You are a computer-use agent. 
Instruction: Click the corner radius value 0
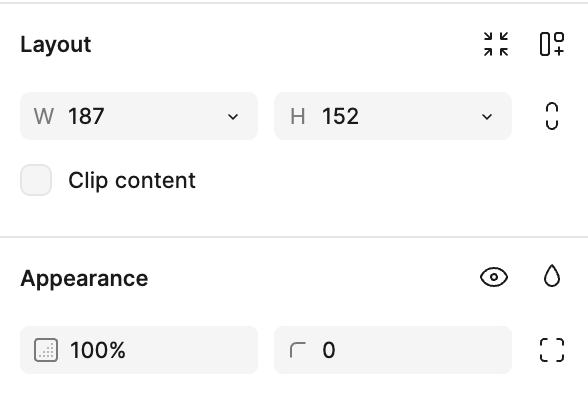pyautogui.click(x=328, y=350)
